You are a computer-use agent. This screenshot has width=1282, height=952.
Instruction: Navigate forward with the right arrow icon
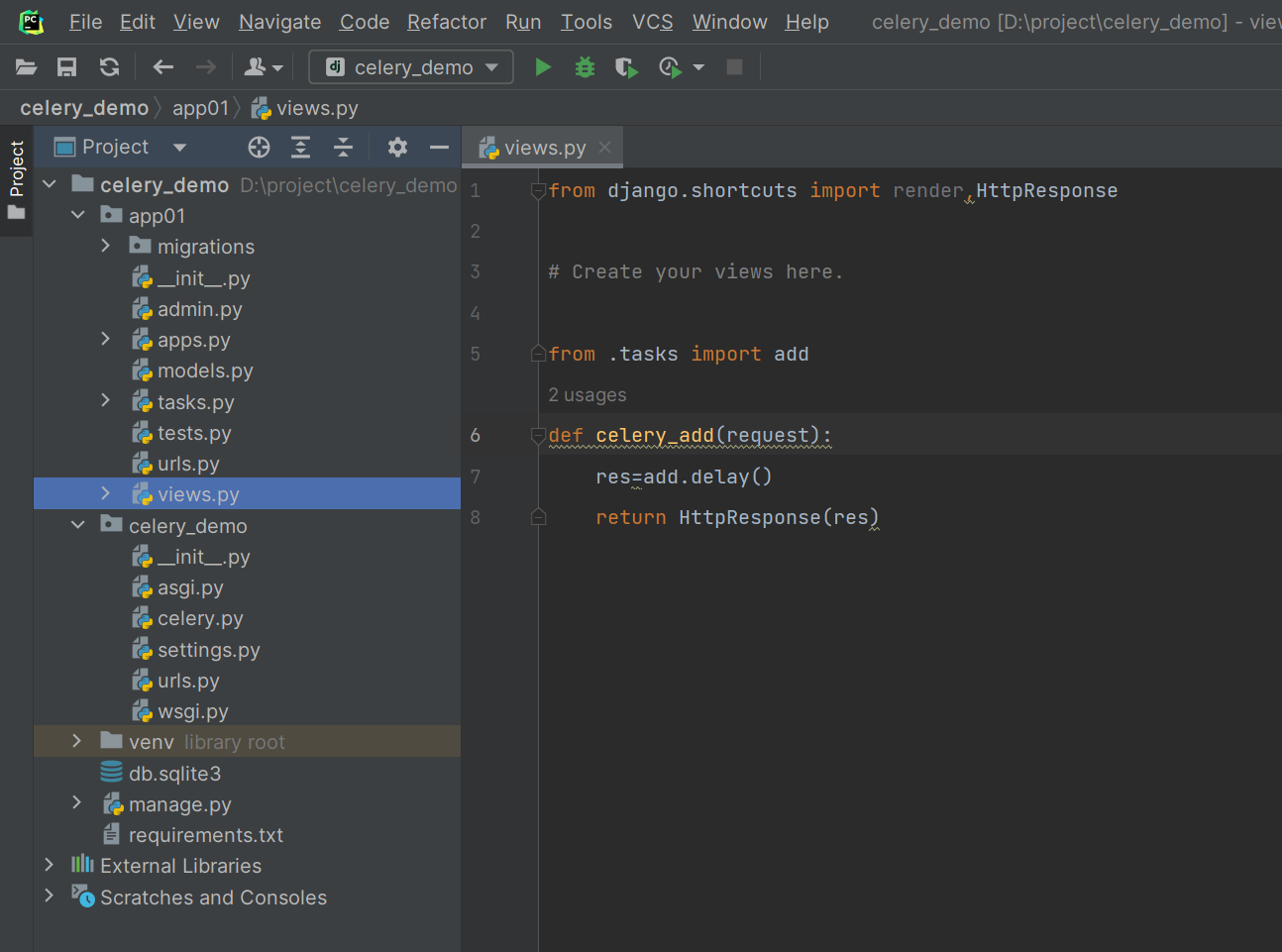click(x=206, y=67)
